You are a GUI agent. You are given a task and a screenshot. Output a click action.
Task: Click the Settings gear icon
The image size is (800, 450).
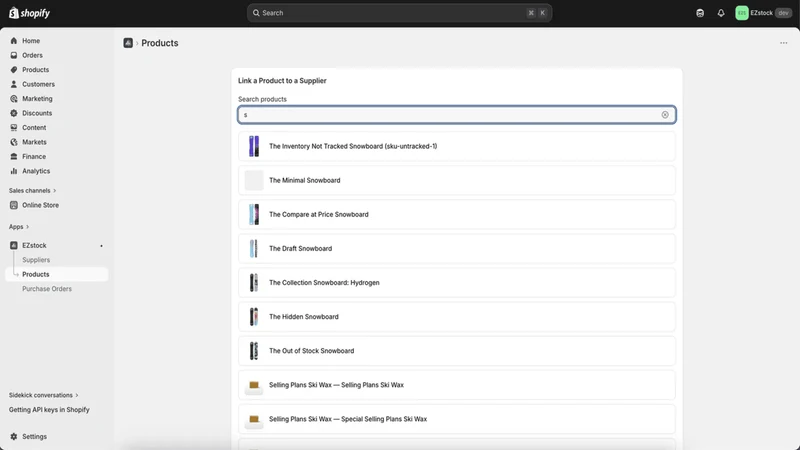tap(14, 437)
